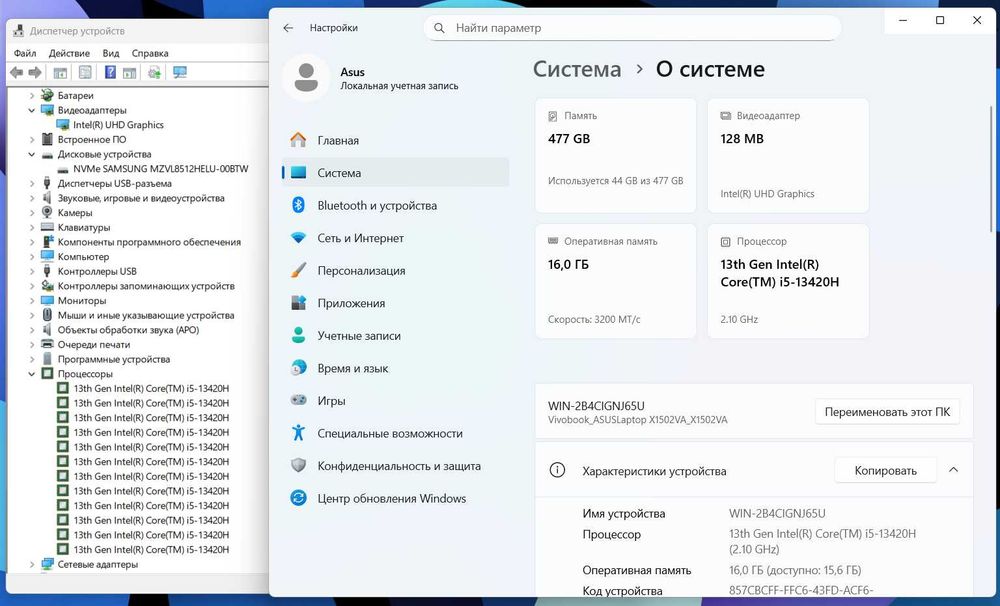Toggle the console tree toolbar icon
The width and height of the screenshot is (1000, 606).
pos(60,73)
